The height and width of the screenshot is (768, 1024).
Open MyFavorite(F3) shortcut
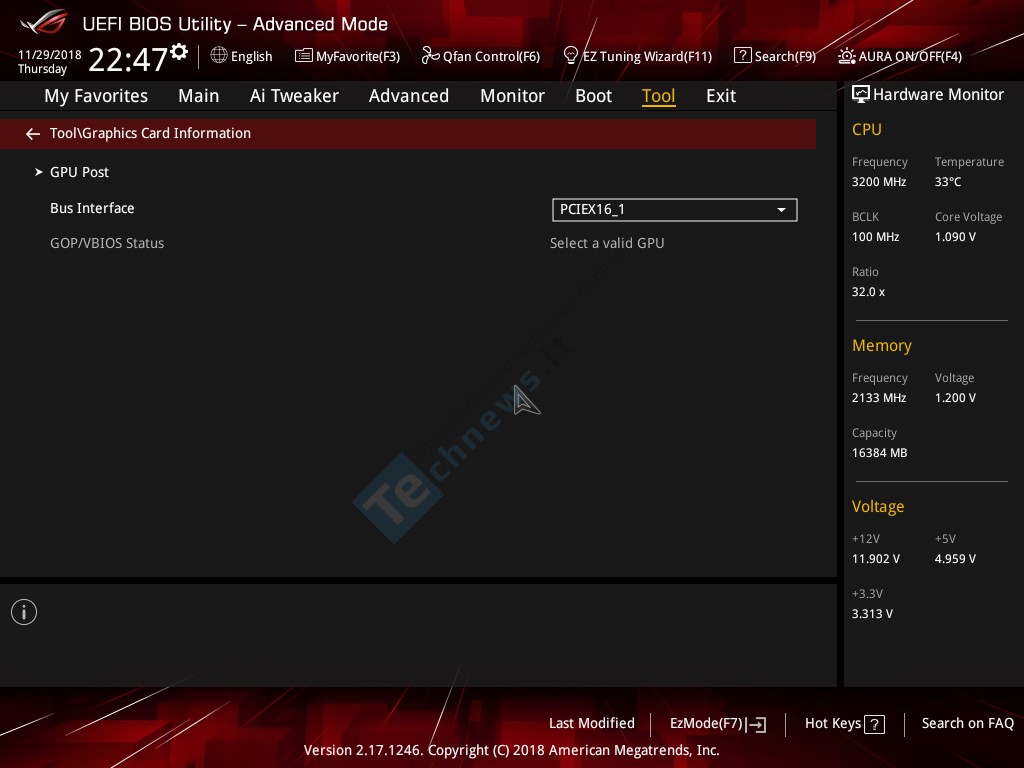click(347, 56)
